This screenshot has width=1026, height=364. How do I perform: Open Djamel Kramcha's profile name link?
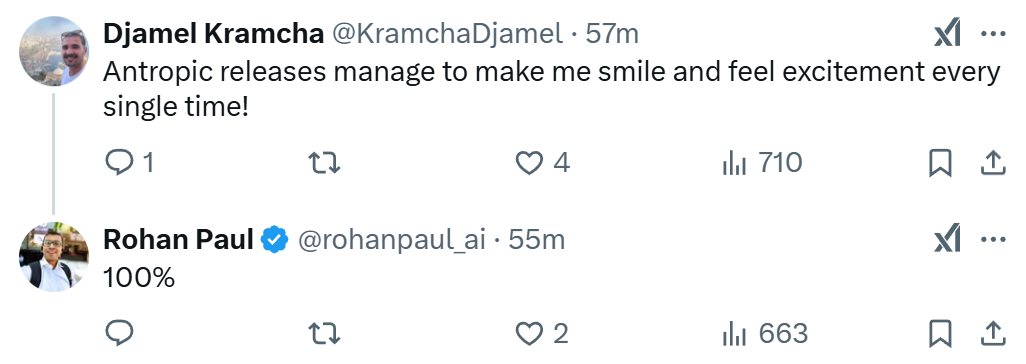(x=213, y=34)
